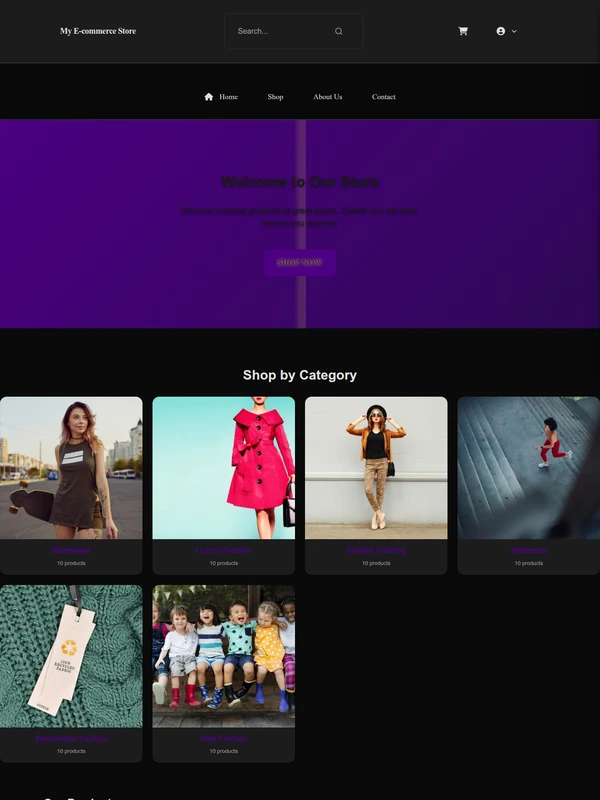This screenshot has height=800, width=600.
Task: Open the shopping cart icon
Action: pos(463,31)
